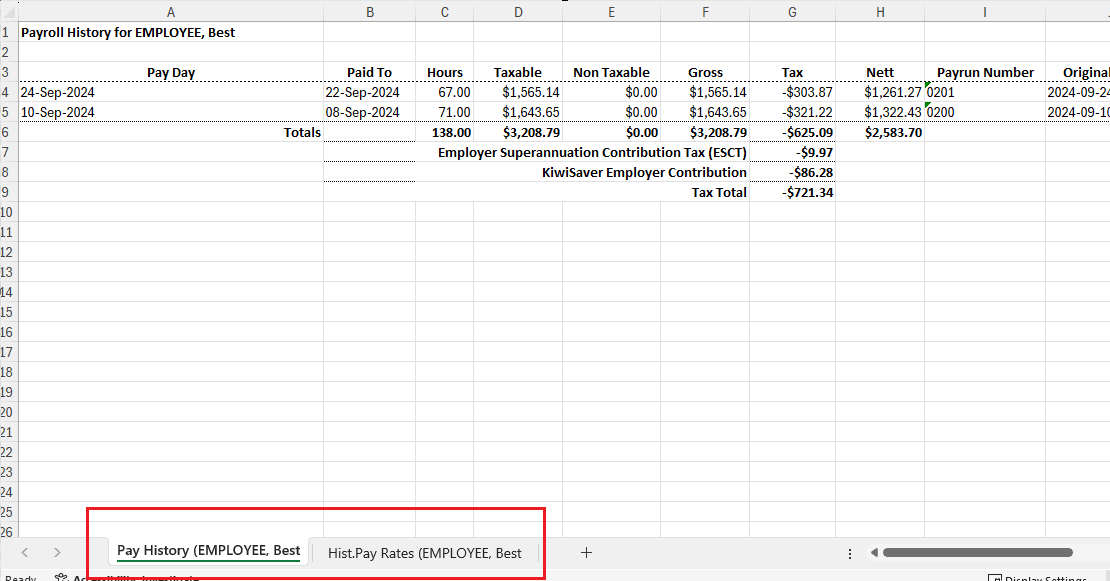This screenshot has height=581, width=1110.
Task: Select the 67.00 hours cell
Action: 445,92
